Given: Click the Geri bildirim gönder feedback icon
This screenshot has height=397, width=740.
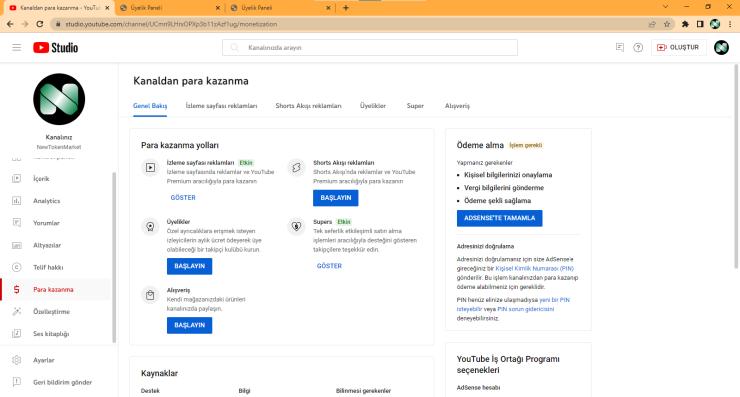Looking at the screenshot, I should point(17,382).
